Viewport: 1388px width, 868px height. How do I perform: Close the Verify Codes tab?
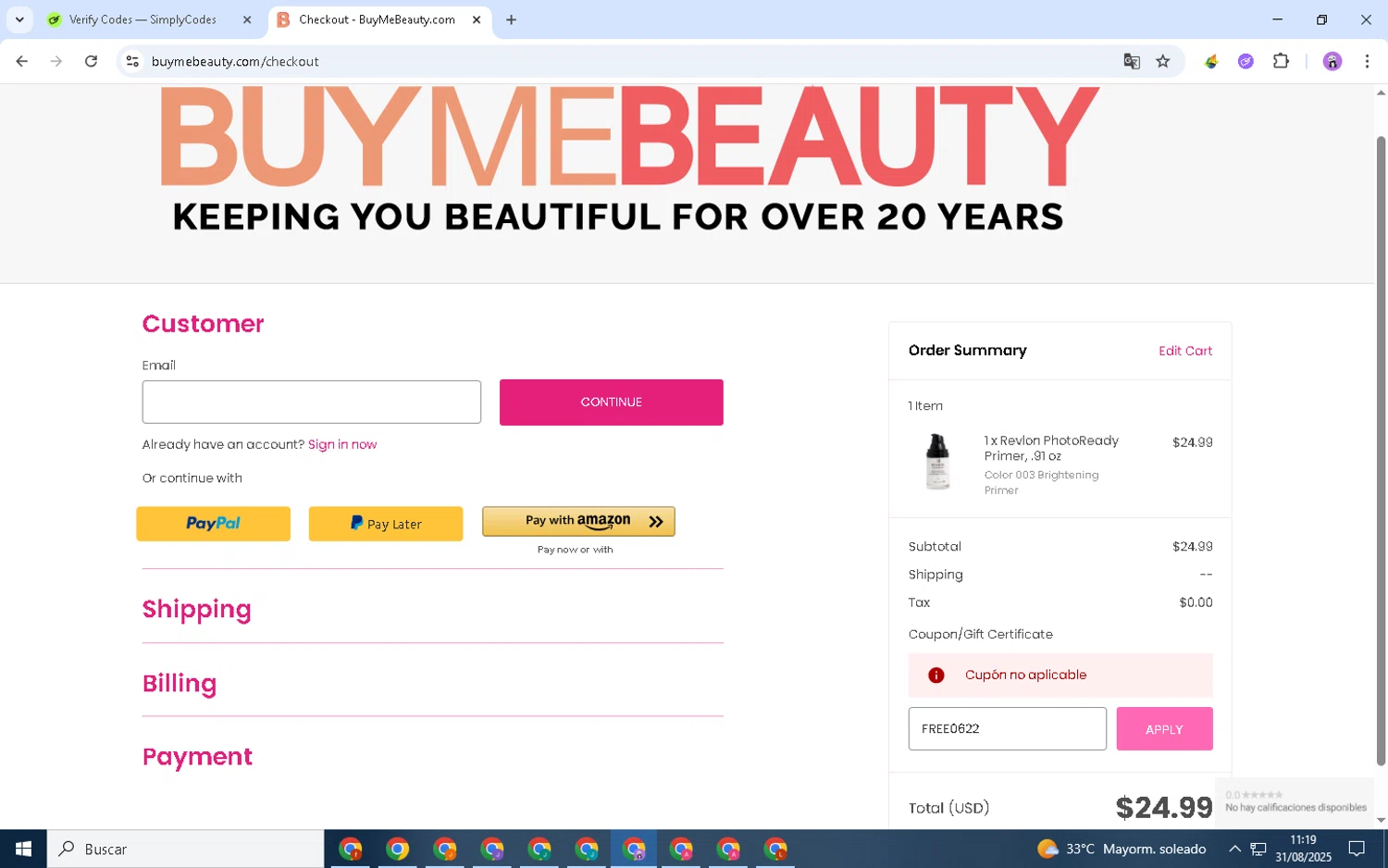(x=246, y=19)
